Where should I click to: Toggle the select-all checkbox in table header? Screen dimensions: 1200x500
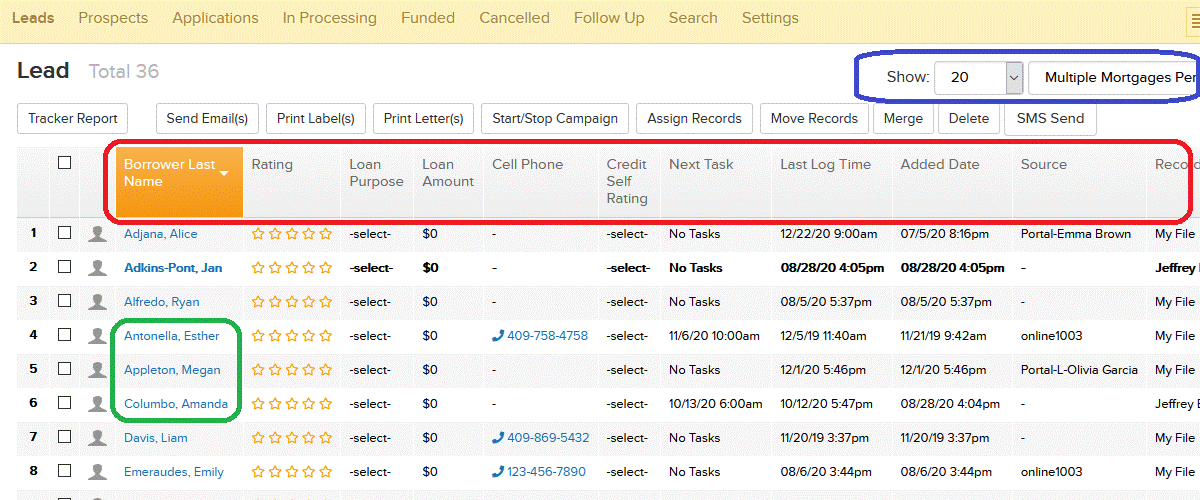click(x=65, y=163)
